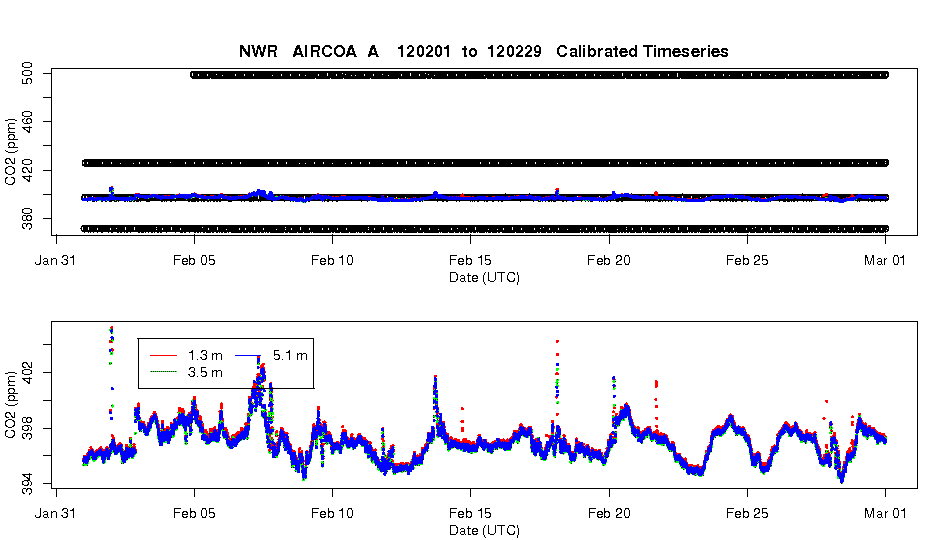Click the 'Date (UTC)' label under the lower chart
This screenshot has width=936, height=540.
pos(484,530)
